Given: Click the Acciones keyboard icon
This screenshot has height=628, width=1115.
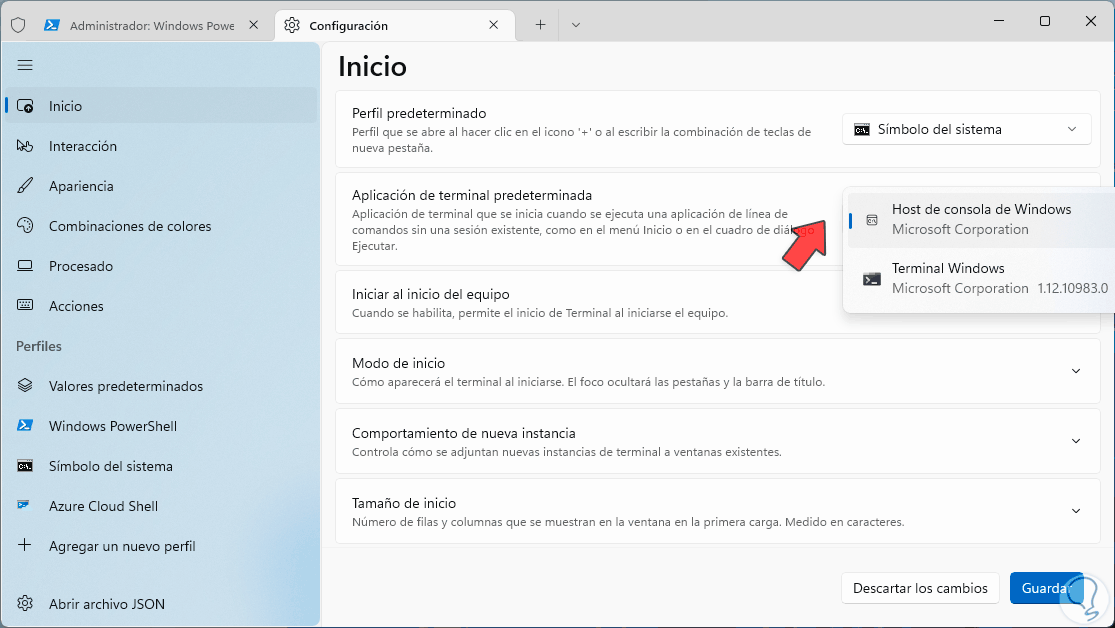Looking at the screenshot, I should point(25,305).
